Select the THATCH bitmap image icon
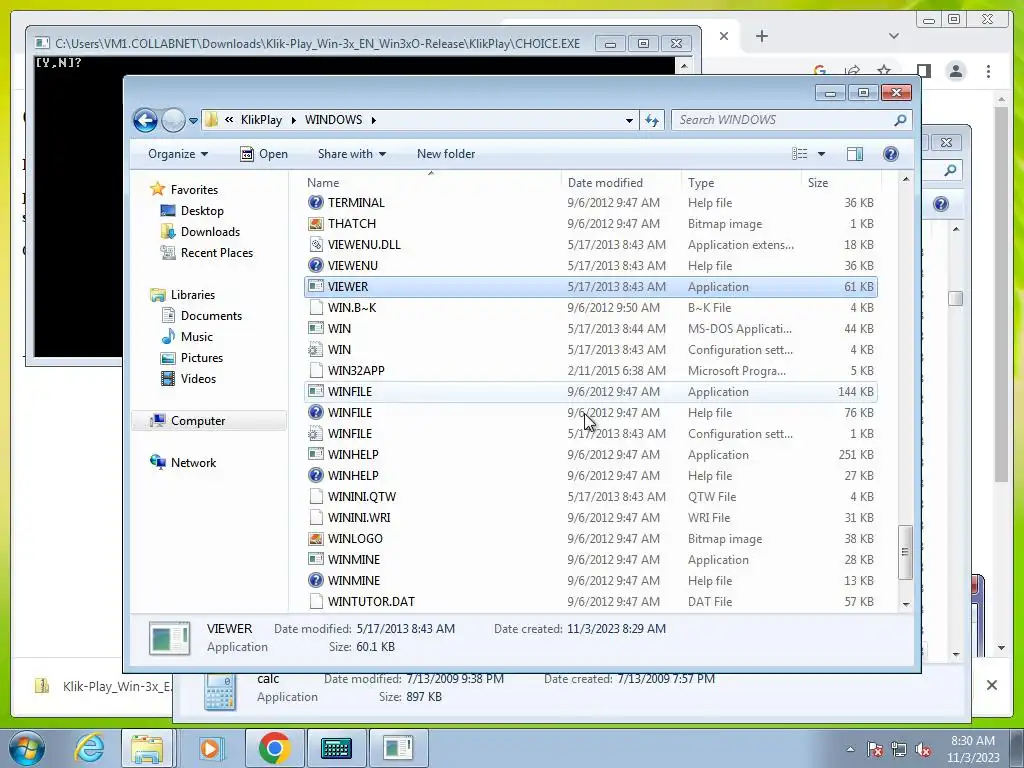Image resolution: width=1024 pixels, height=768 pixels. pyautogui.click(x=315, y=224)
